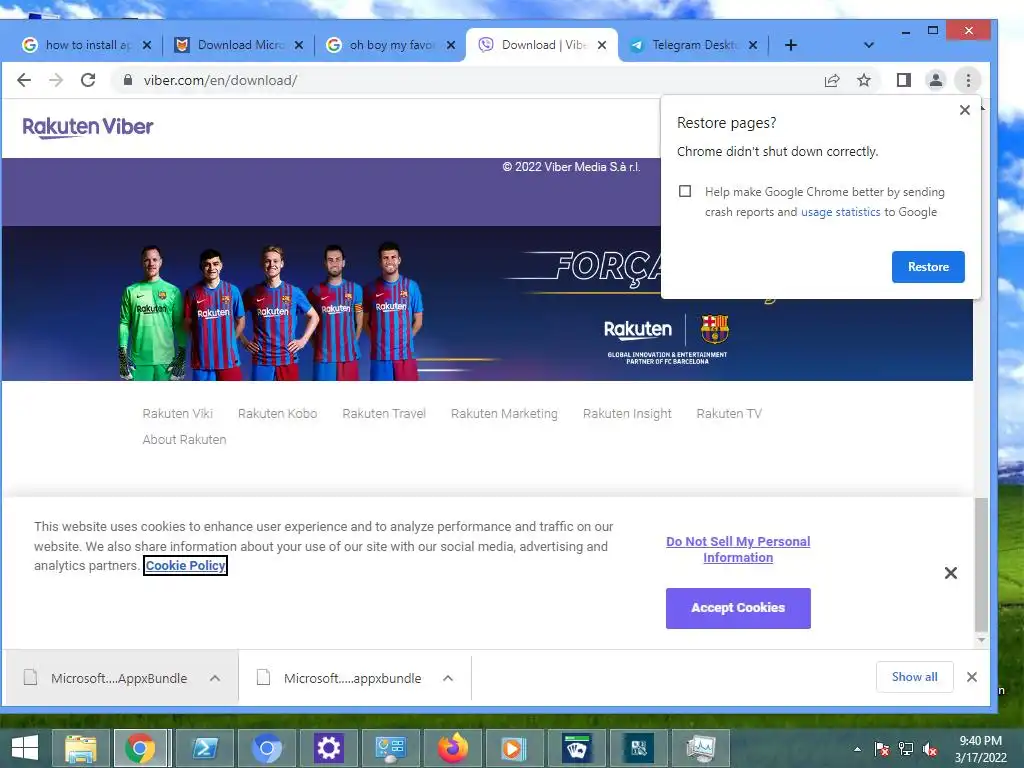1024x768 pixels.
Task: Reload the Viber download page
Action: click(88, 80)
